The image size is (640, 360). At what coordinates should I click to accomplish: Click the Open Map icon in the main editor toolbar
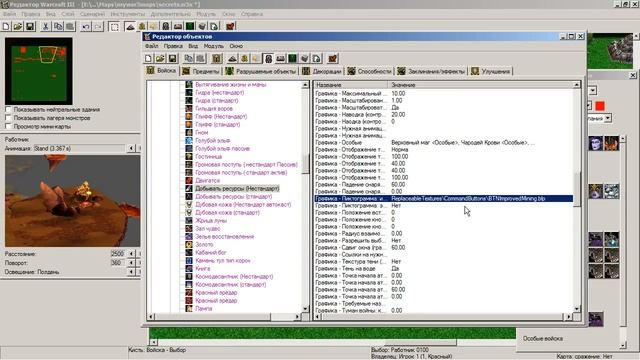point(18,27)
